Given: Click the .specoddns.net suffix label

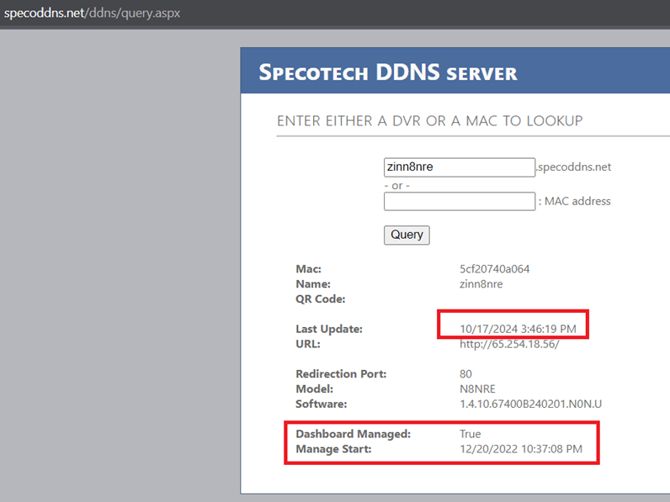Looking at the screenshot, I should coord(574,167).
